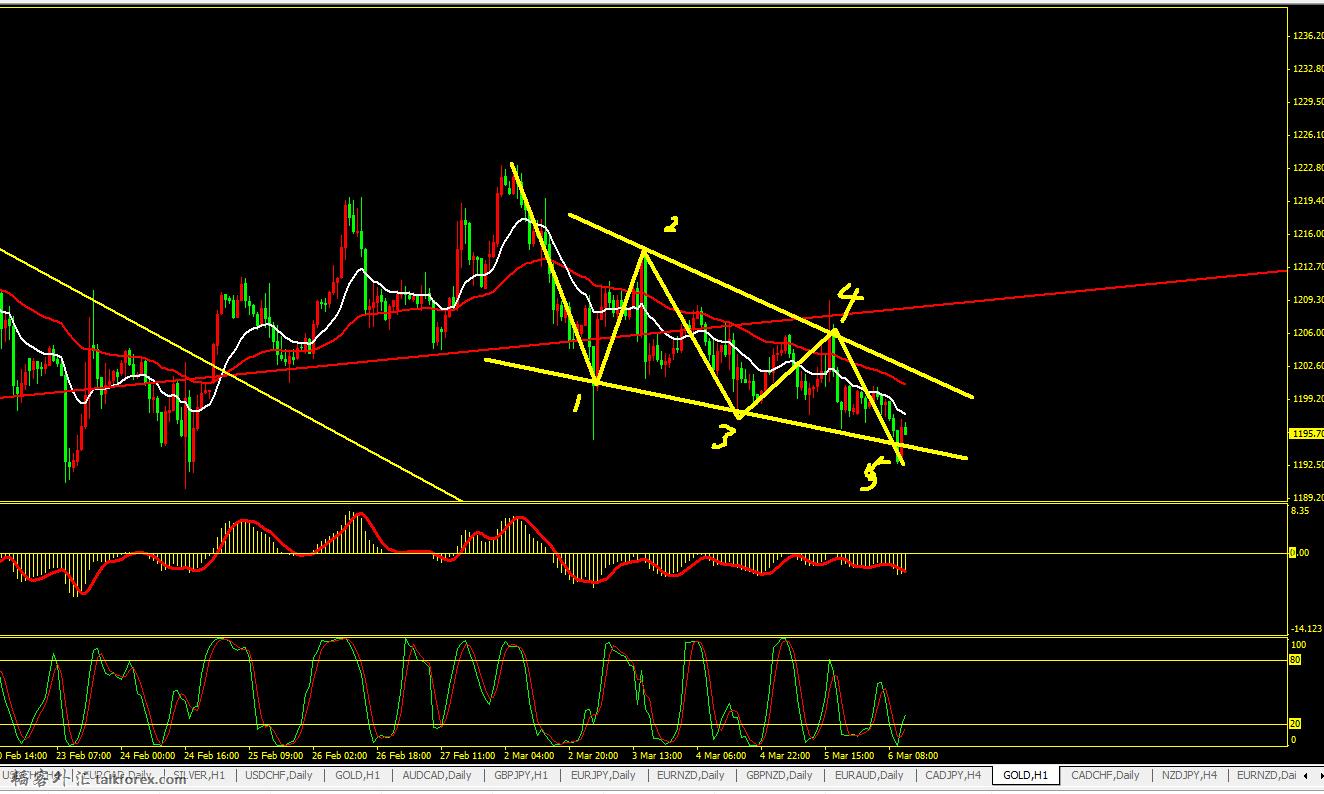This screenshot has height=794, width=1324.
Task: Click the 1229.50 price scale value
Action: (1308, 102)
